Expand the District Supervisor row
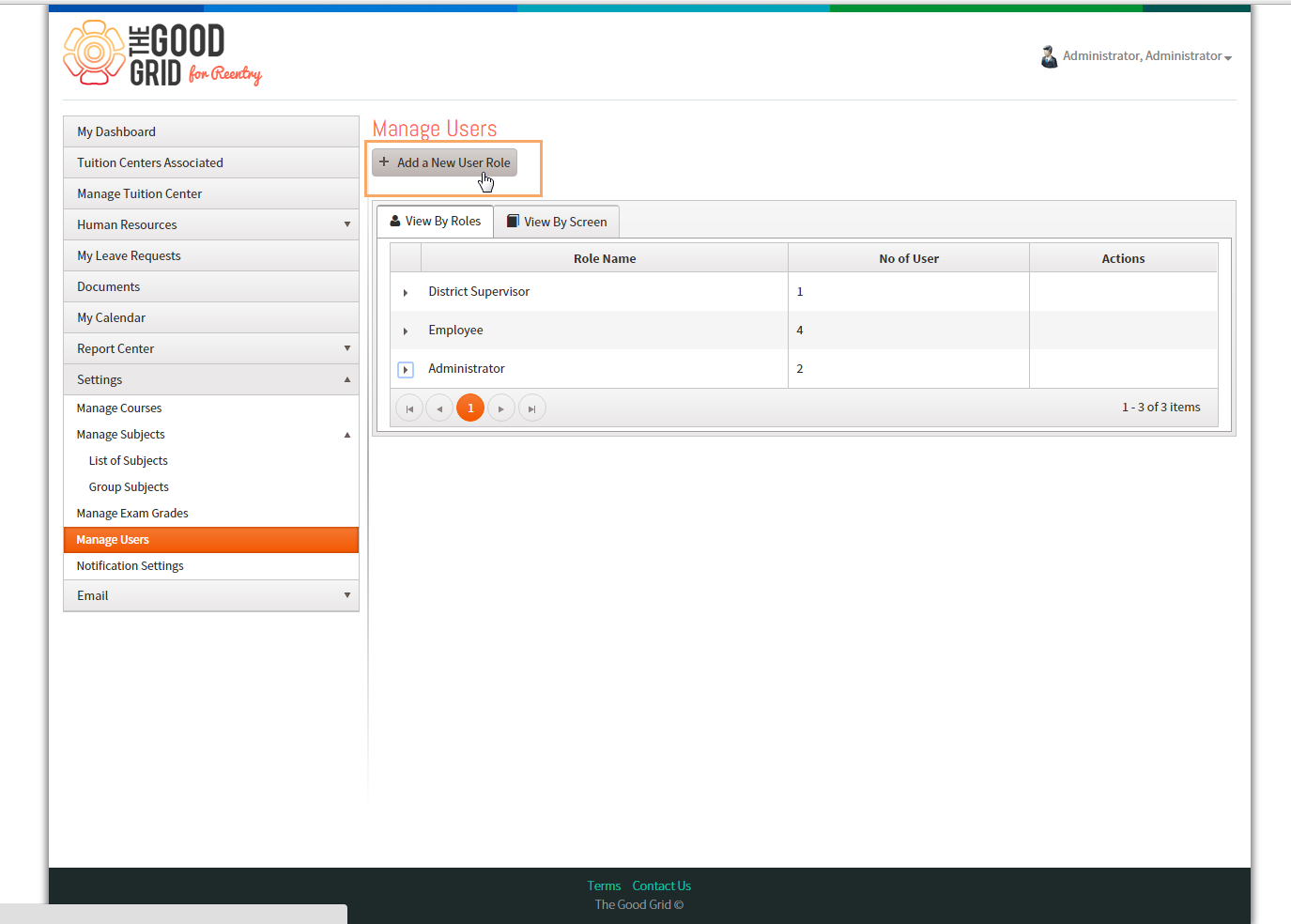This screenshot has width=1291, height=924. point(406,293)
